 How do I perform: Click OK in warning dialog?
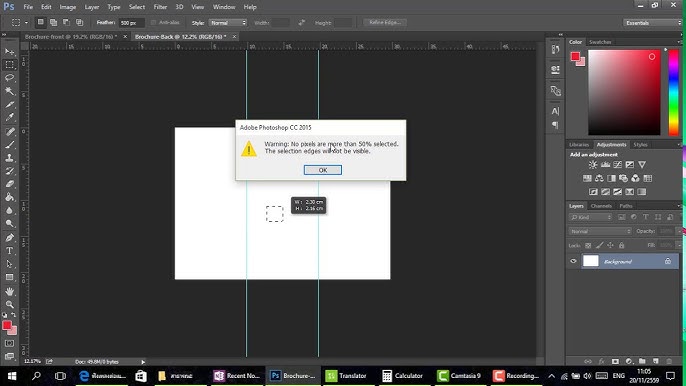click(x=323, y=170)
